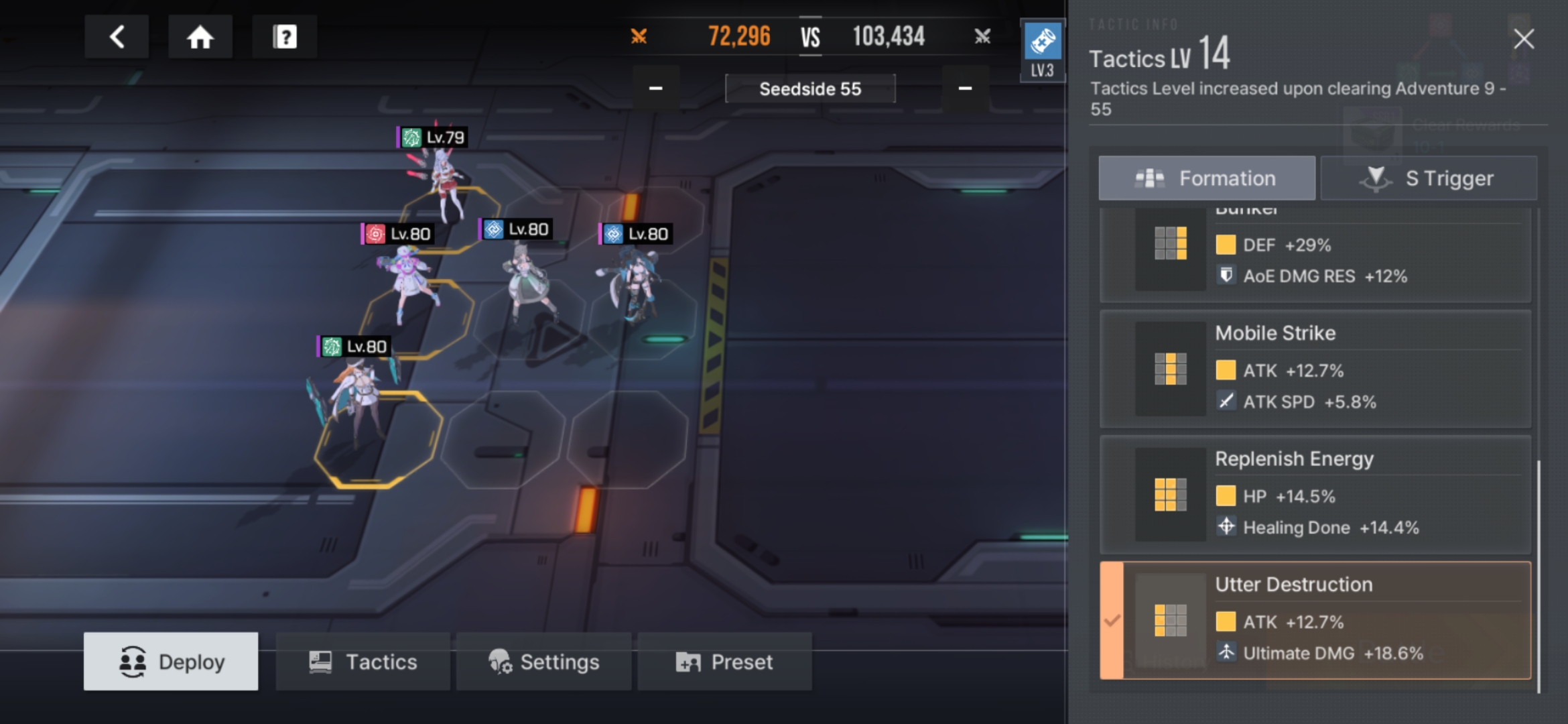Click the formation list scrollbar
Screen dimensions: 1568x724
click(x=1539, y=577)
